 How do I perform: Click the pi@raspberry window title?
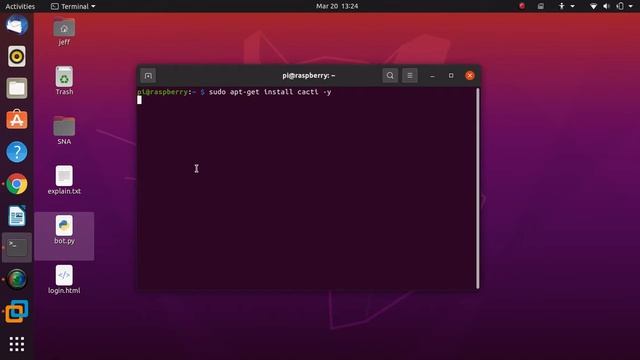(309, 76)
